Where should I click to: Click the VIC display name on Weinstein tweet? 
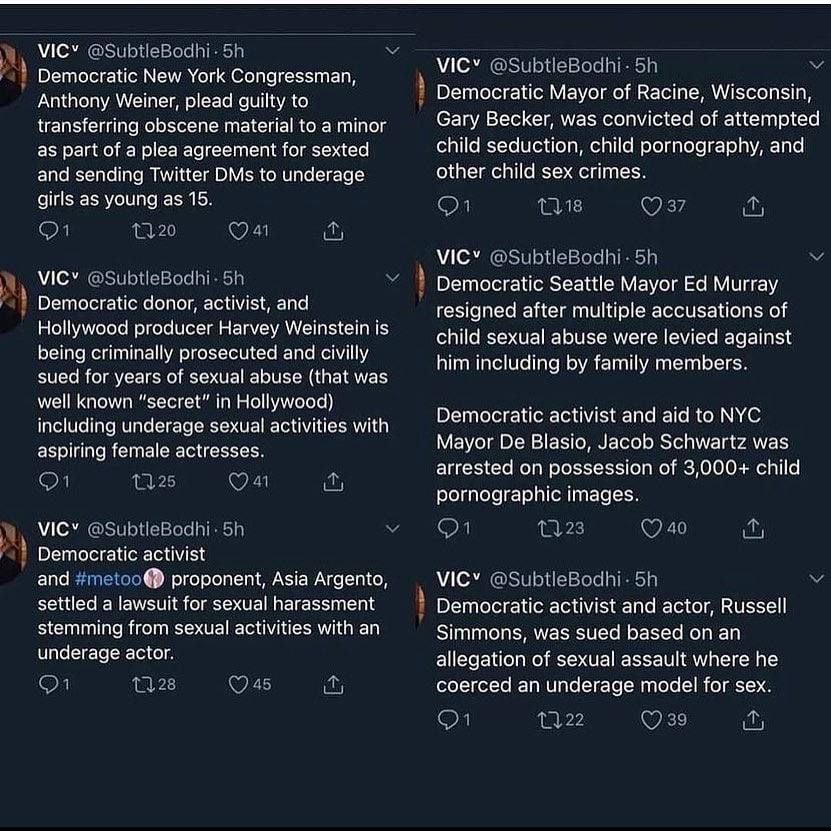(56, 278)
